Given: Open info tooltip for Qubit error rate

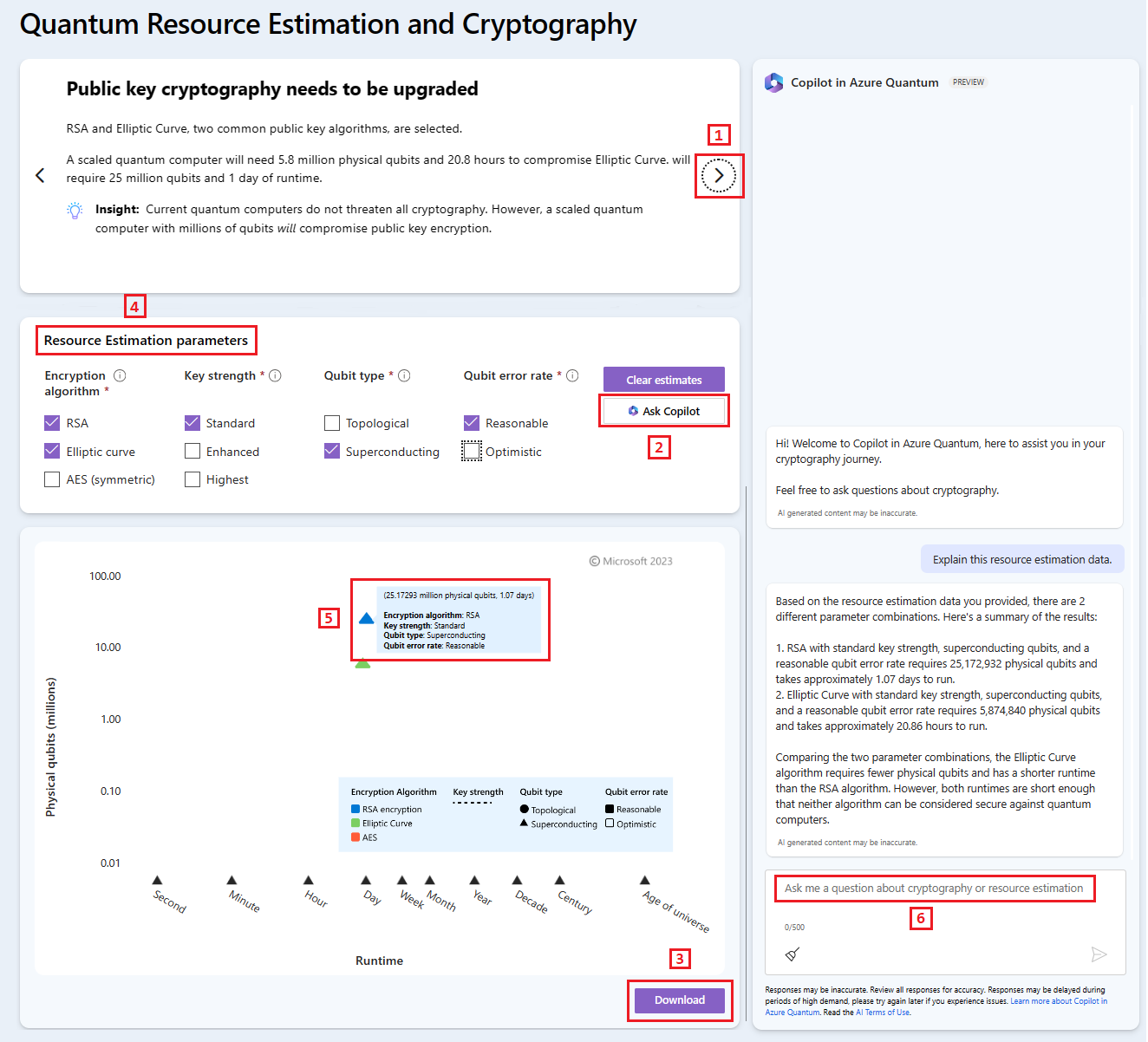Looking at the screenshot, I should coord(572,374).
